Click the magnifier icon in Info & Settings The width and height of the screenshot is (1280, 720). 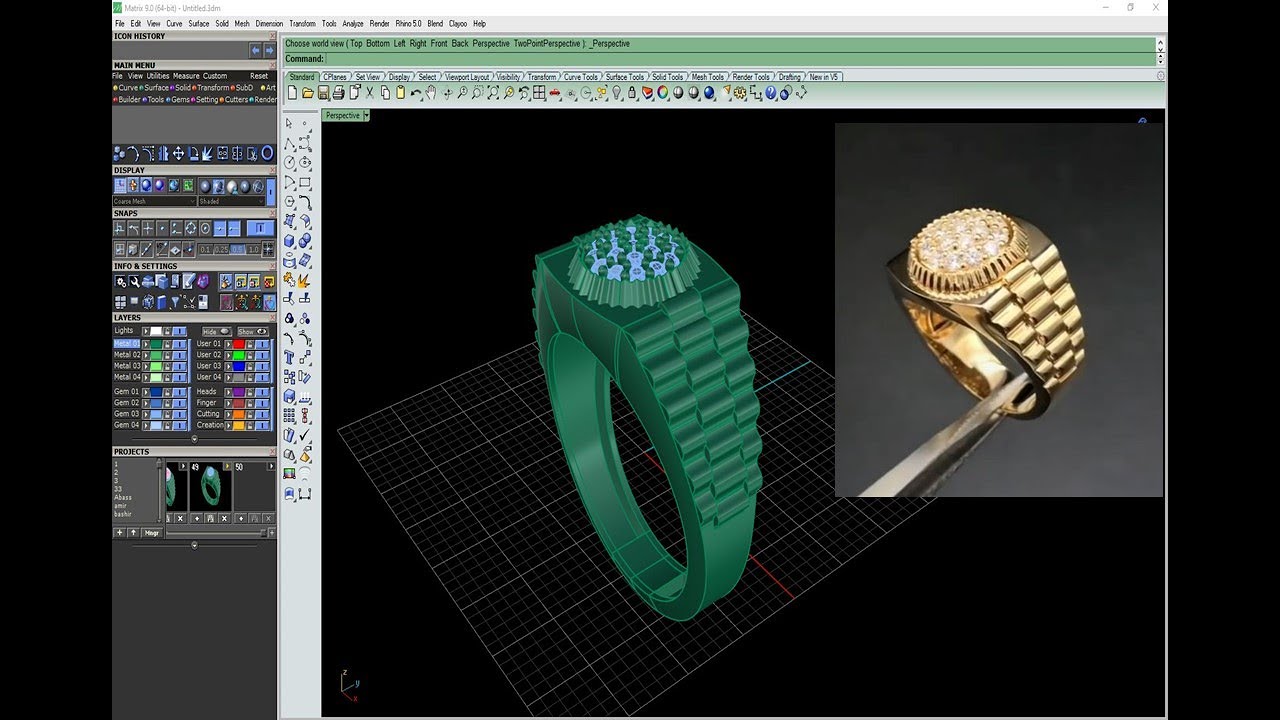click(x=134, y=282)
